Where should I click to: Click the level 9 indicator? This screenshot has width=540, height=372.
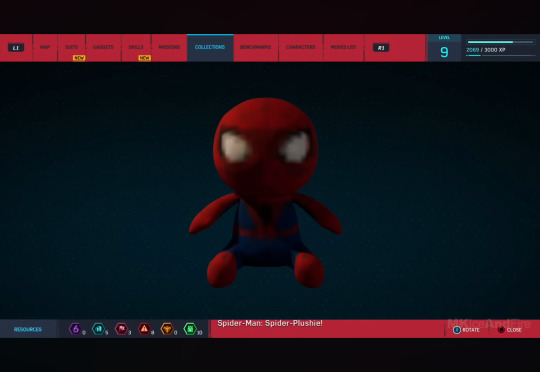(444, 52)
